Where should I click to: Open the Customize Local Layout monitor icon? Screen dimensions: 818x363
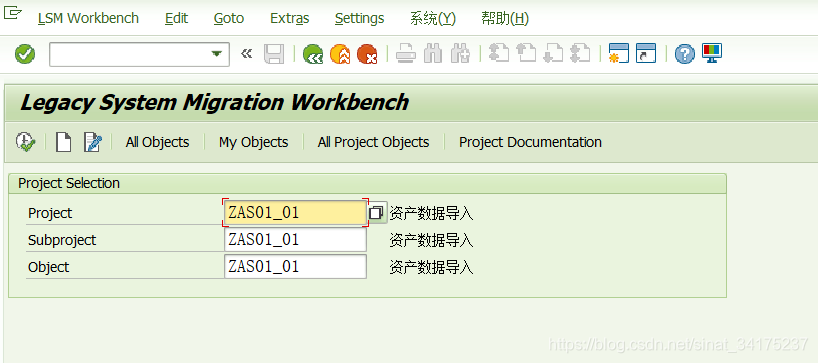(712, 53)
